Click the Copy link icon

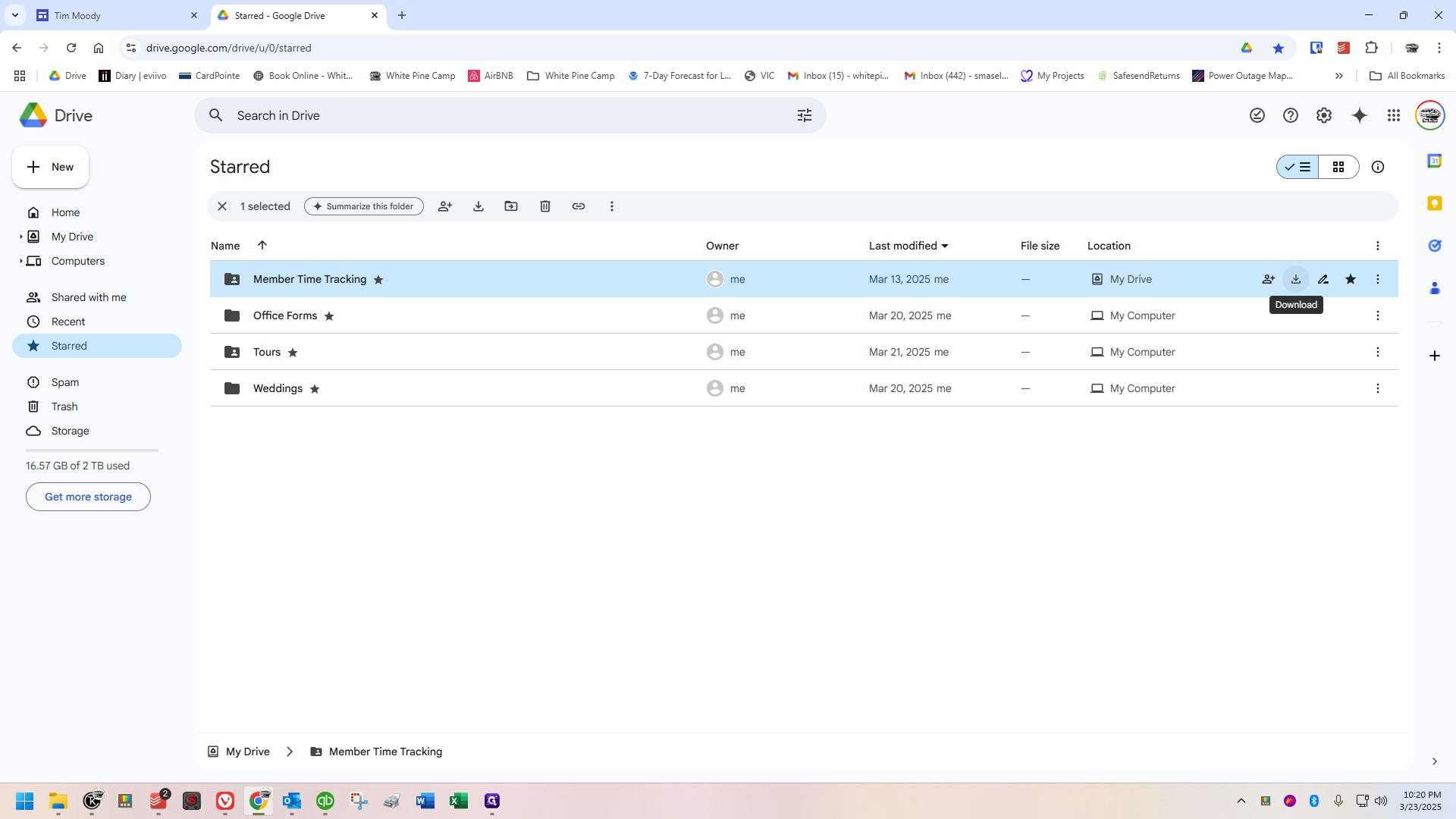tap(579, 206)
